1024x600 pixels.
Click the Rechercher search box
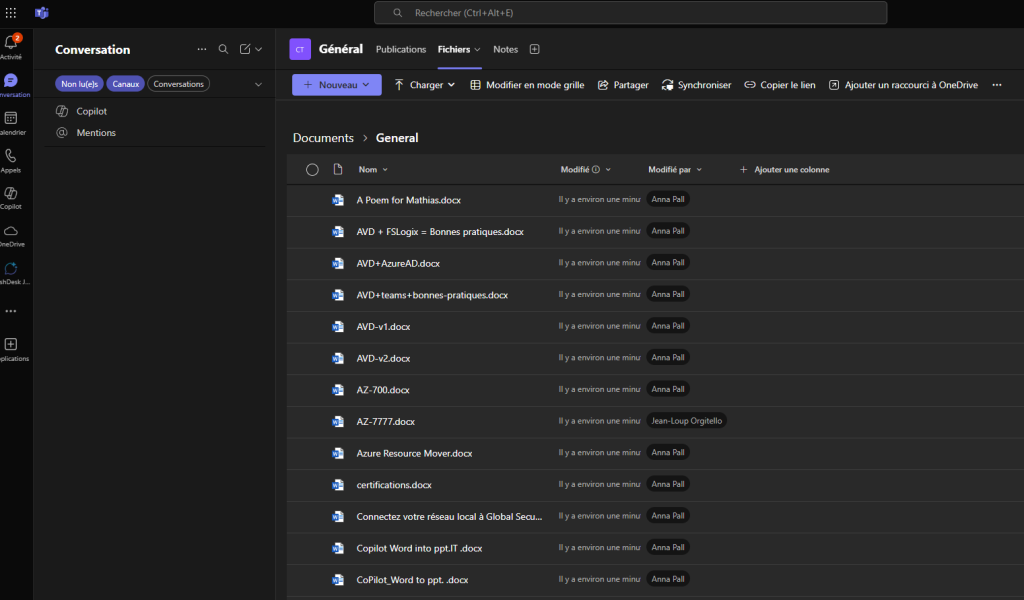point(630,12)
